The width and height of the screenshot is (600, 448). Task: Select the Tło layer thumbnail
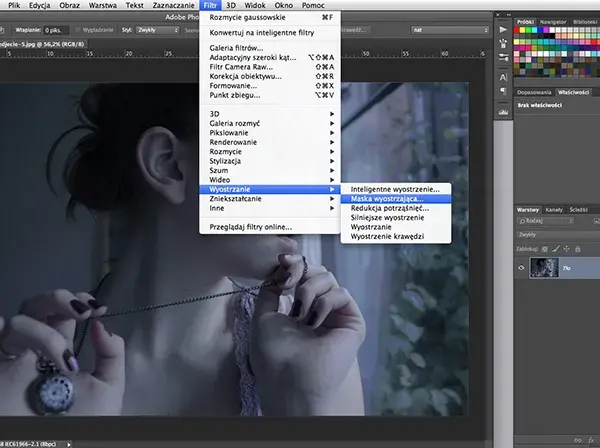coord(544,268)
